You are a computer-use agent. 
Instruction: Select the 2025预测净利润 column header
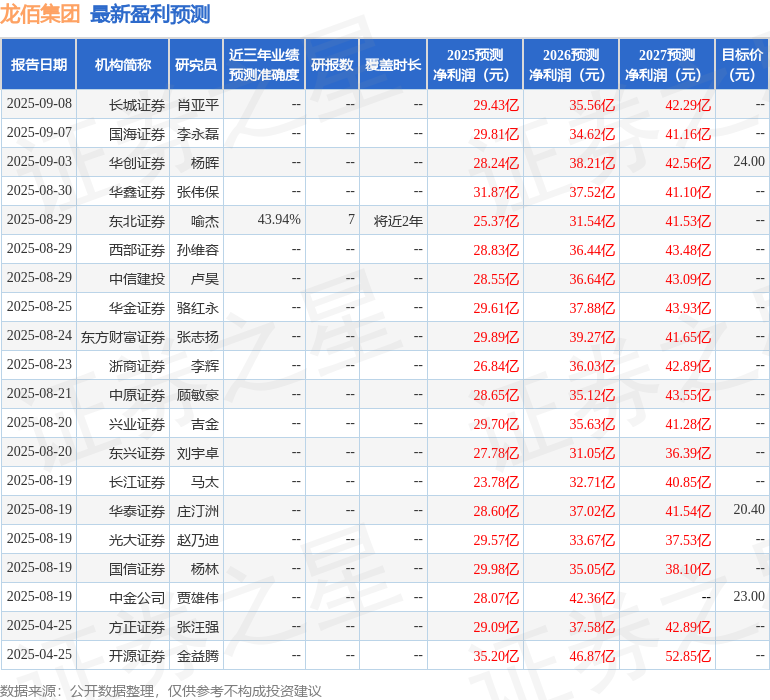pos(474,65)
